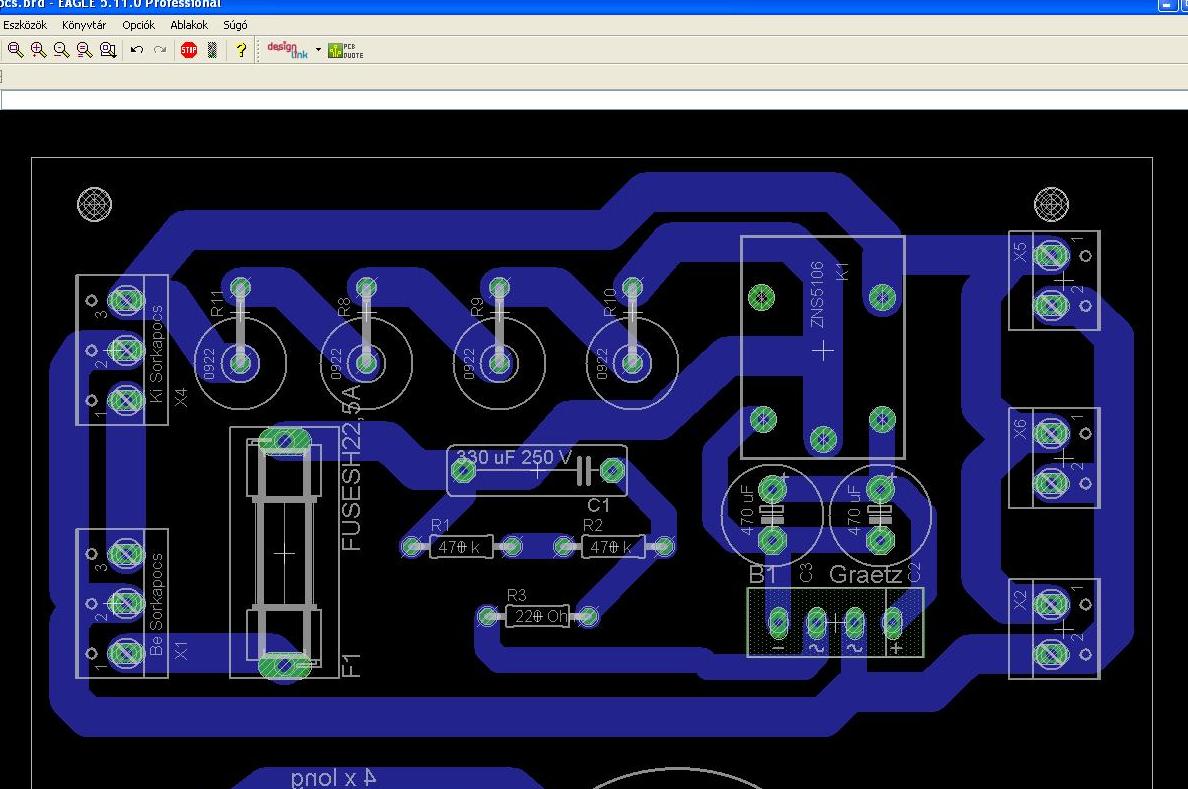Screen dimensions: 1188x789
Task: Launch the DesignLink search button
Action: [287, 49]
